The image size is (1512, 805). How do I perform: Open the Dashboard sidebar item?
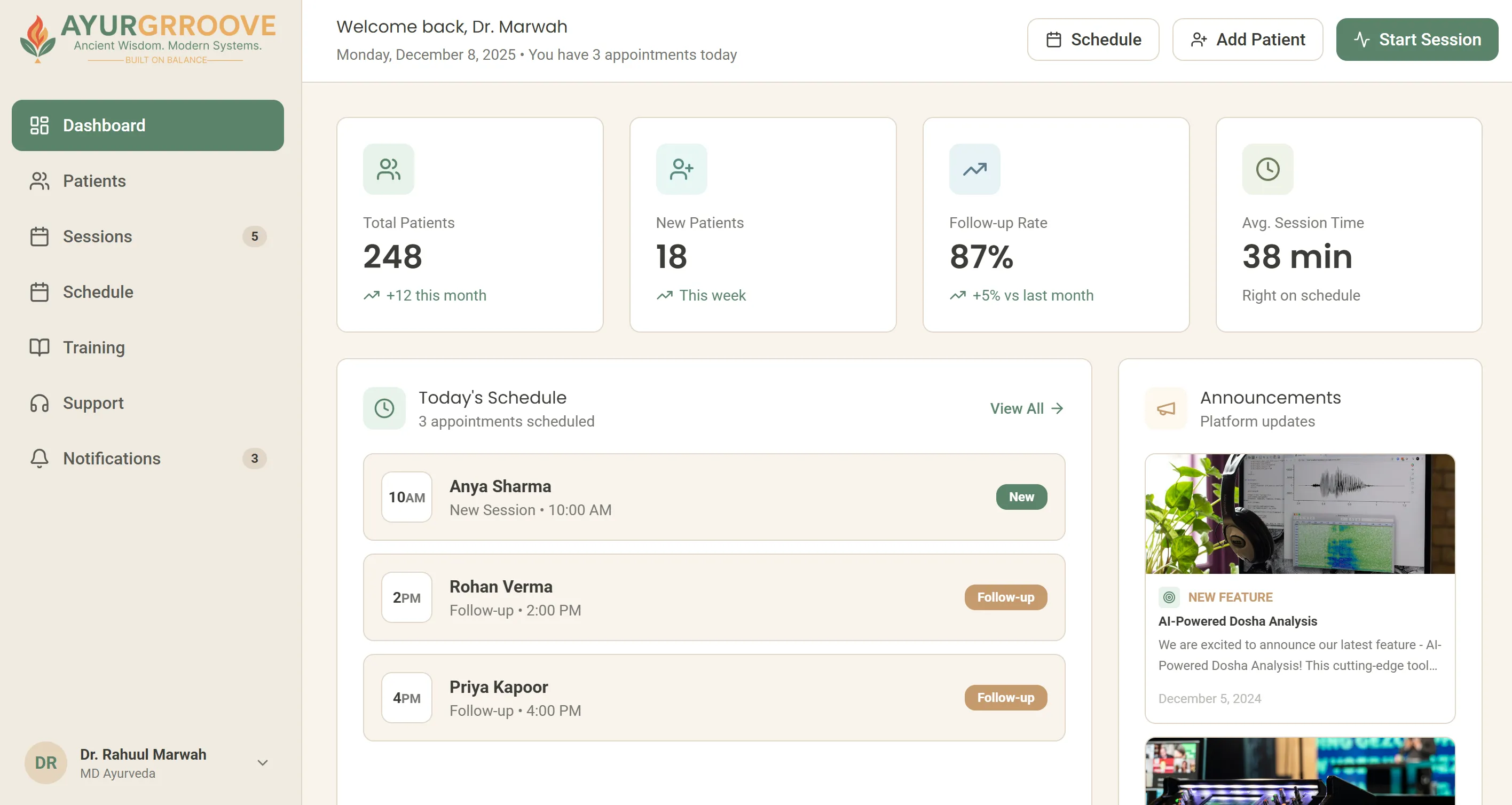coord(147,125)
